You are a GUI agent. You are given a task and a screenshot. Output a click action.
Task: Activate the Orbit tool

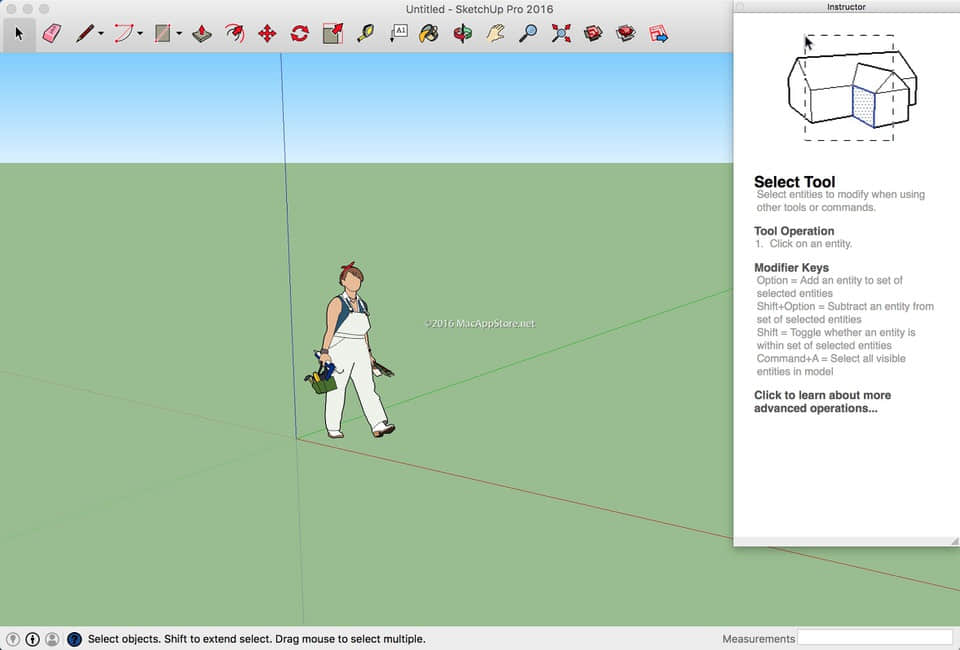[x=462, y=33]
